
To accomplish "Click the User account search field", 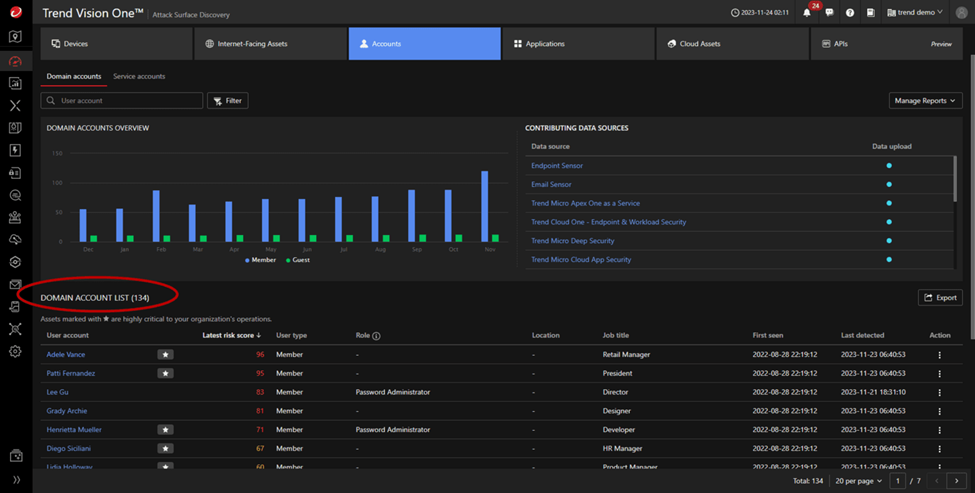I will tap(122, 101).
